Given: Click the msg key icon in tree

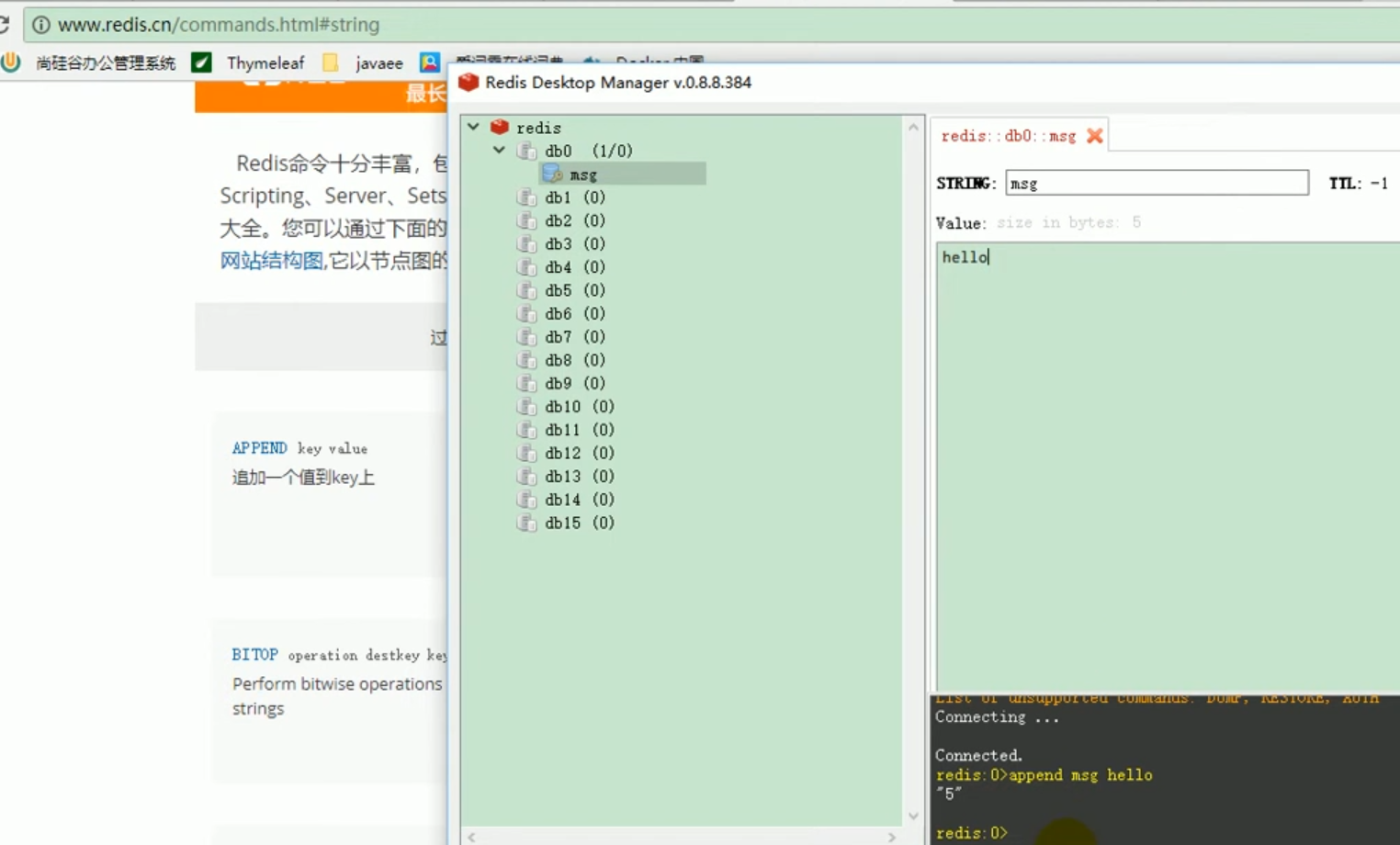Looking at the screenshot, I should pos(552,173).
